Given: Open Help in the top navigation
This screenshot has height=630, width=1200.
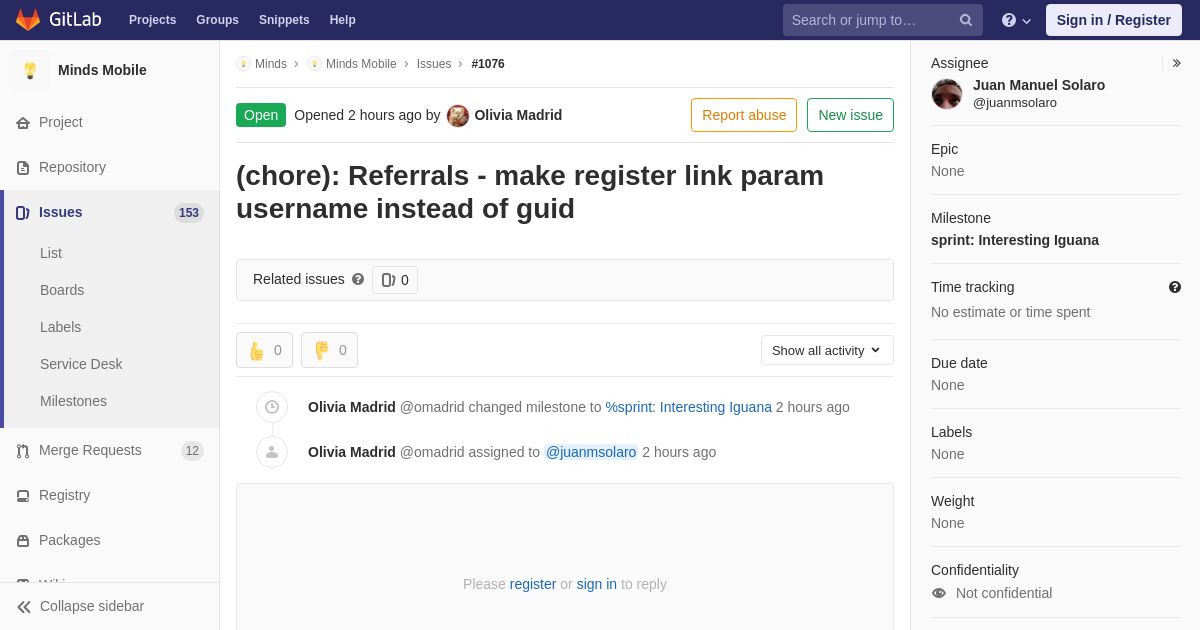Looking at the screenshot, I should [x=343, y=20].
